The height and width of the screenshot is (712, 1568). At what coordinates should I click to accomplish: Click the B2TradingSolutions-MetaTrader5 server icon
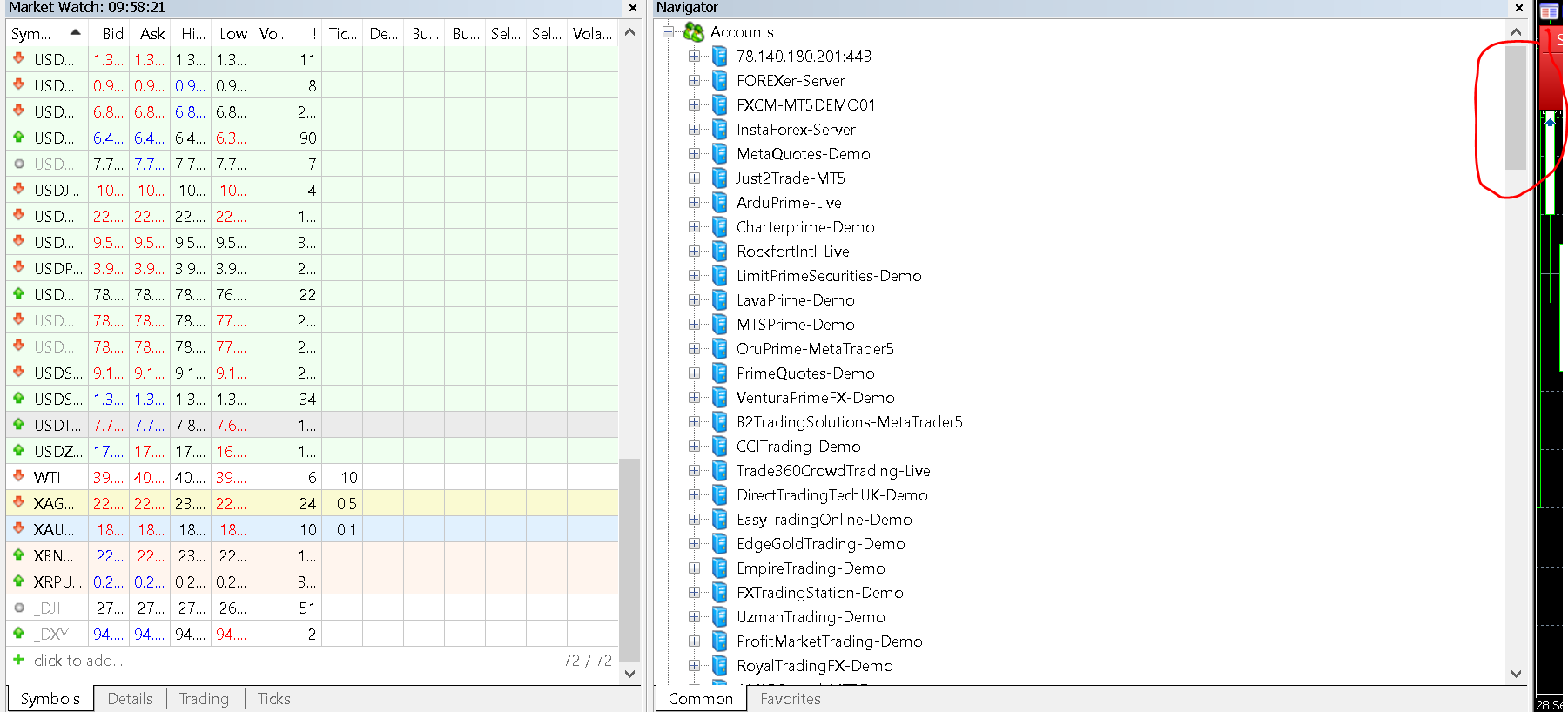719,422
